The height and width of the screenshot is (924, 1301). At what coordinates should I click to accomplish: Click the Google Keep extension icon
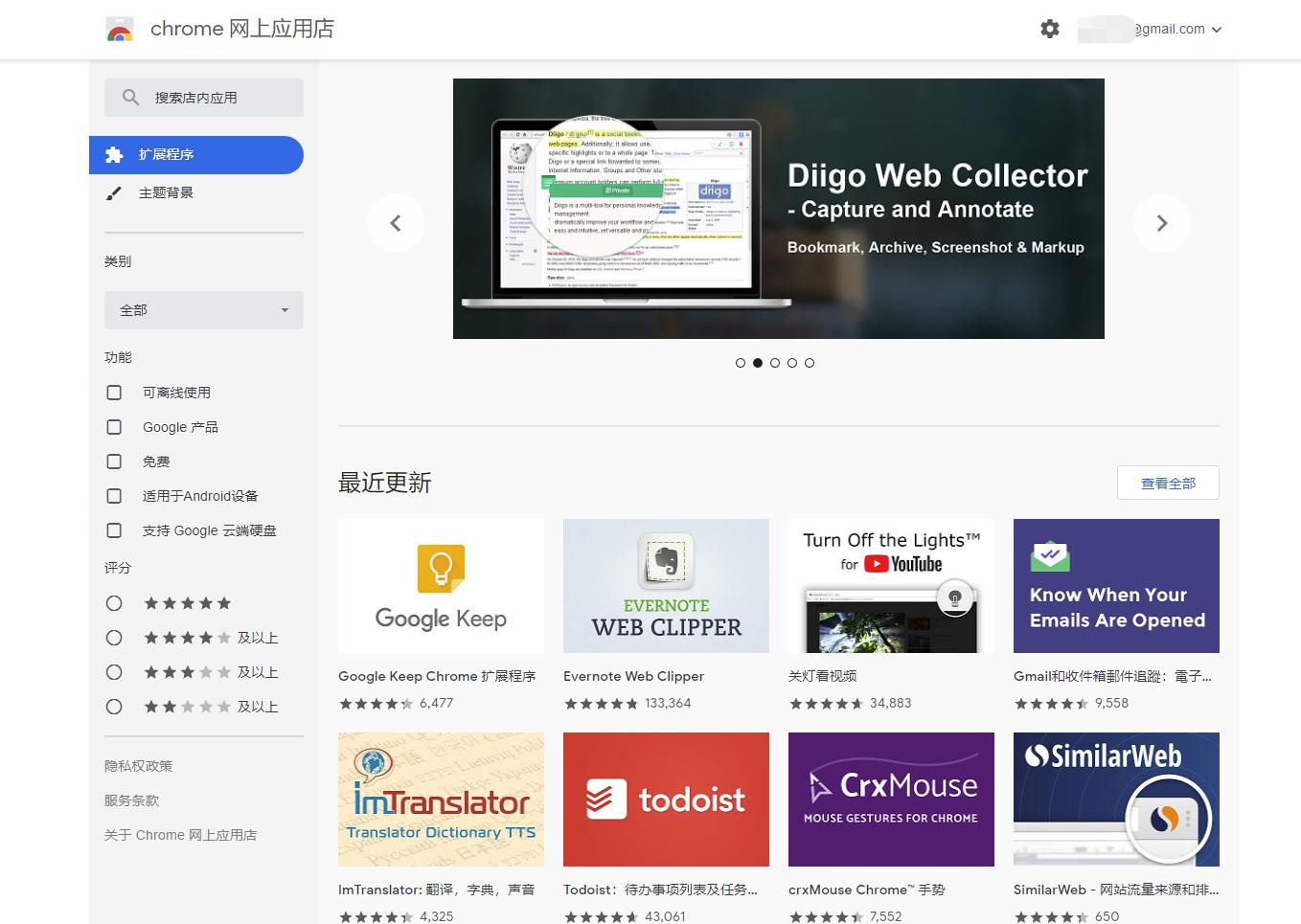(x=441, y=585)
